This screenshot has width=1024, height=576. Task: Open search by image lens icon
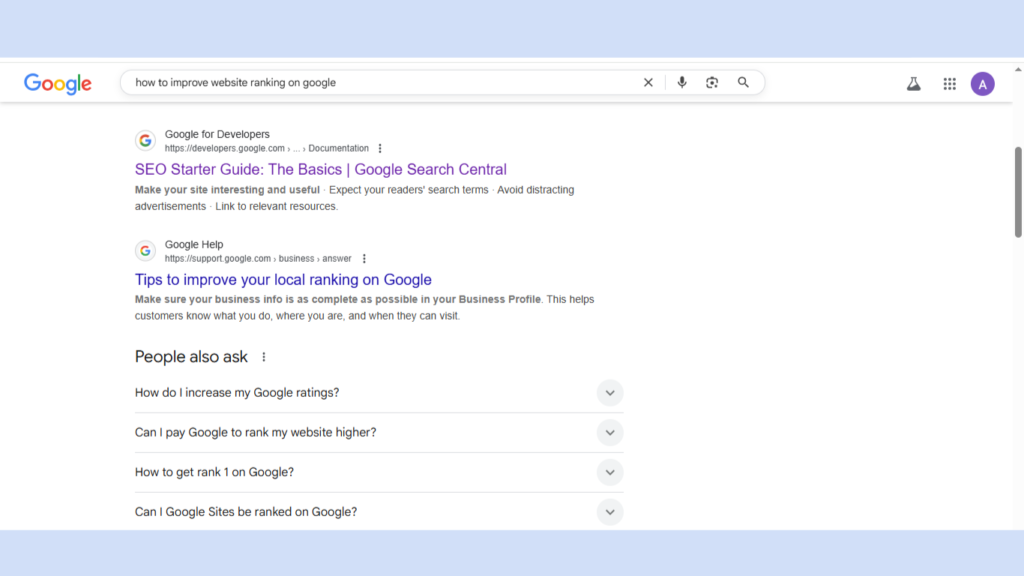click(x=712, y=82)
